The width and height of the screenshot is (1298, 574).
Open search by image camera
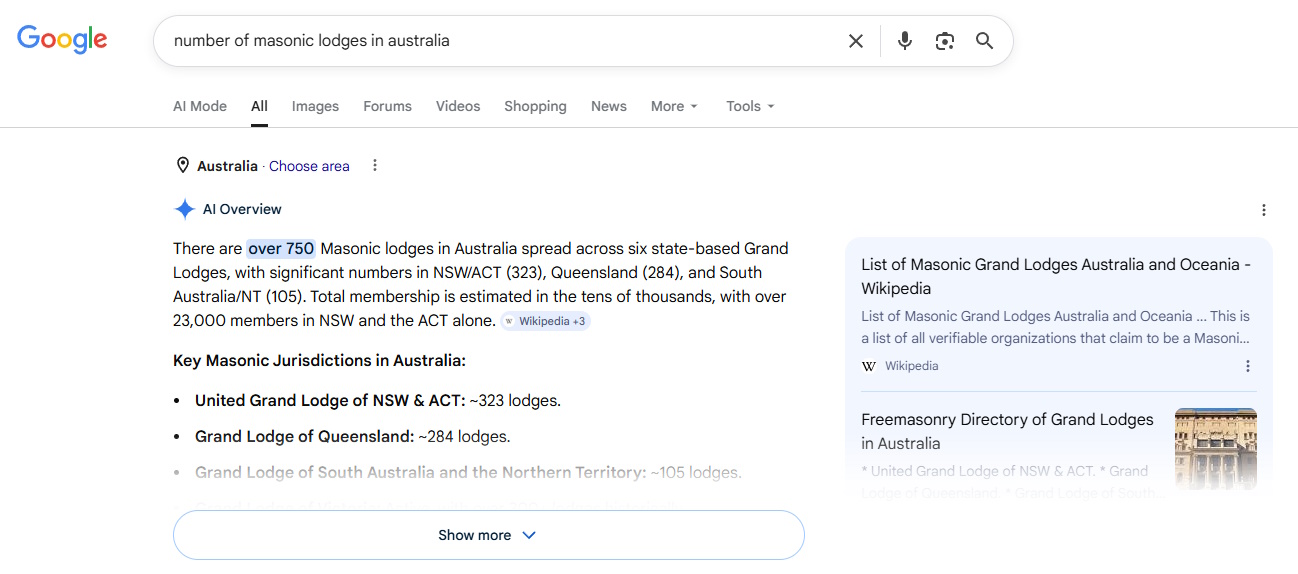[x=945, y=41]
